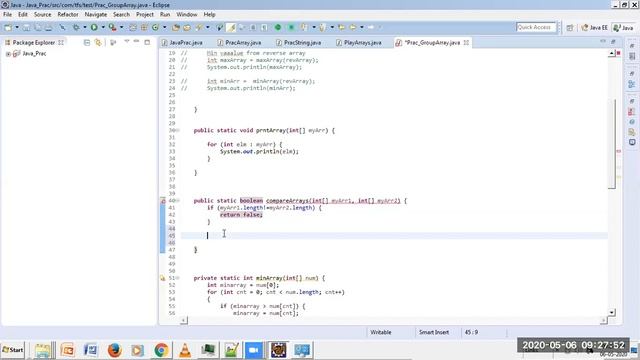Minimize the Package Explorer view
The image size is (640, 360).
tap(136, 42)
